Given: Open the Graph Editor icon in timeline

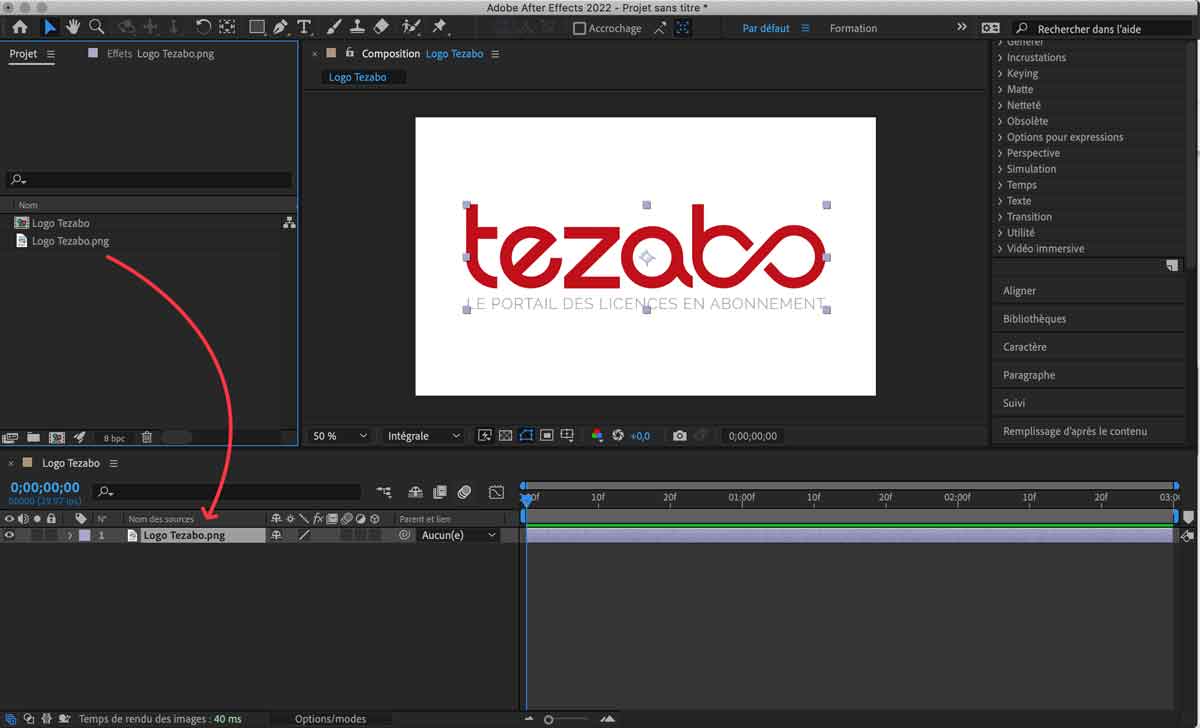Looking at the screenshot, I should click(x=496, y=492).
